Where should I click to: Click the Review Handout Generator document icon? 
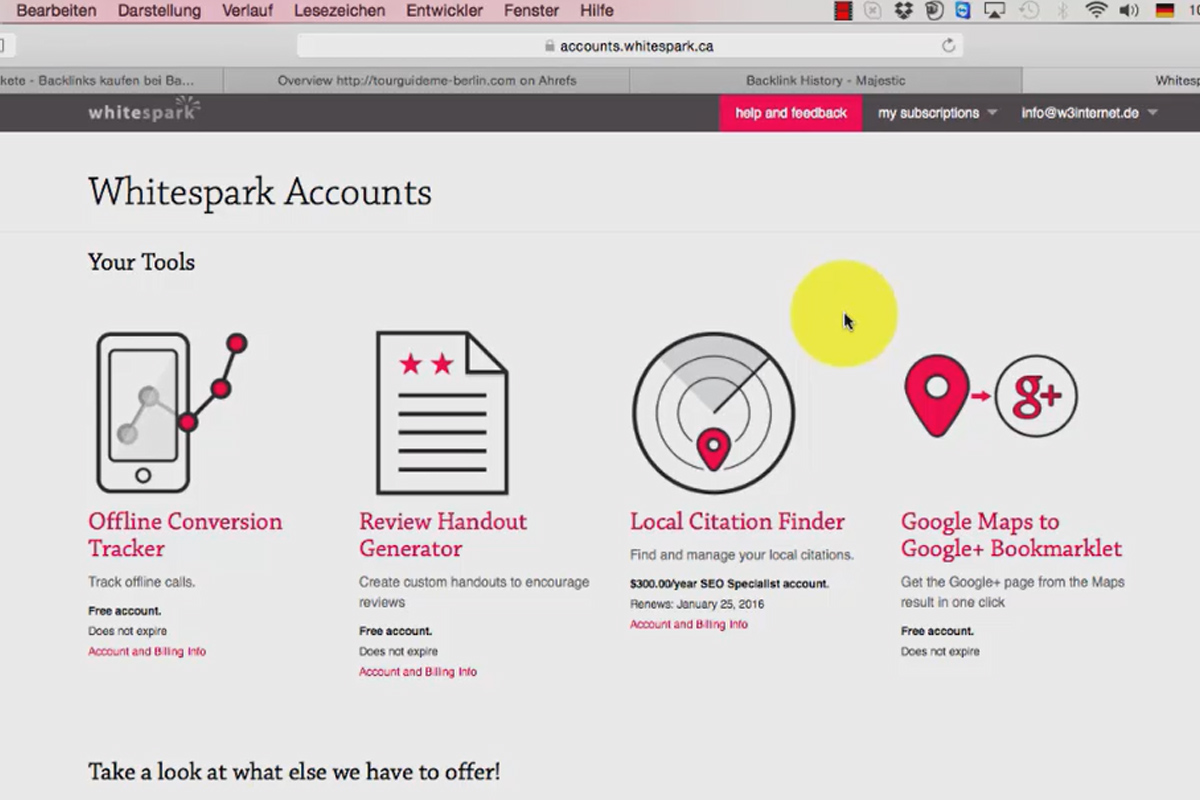pos(441,413)
